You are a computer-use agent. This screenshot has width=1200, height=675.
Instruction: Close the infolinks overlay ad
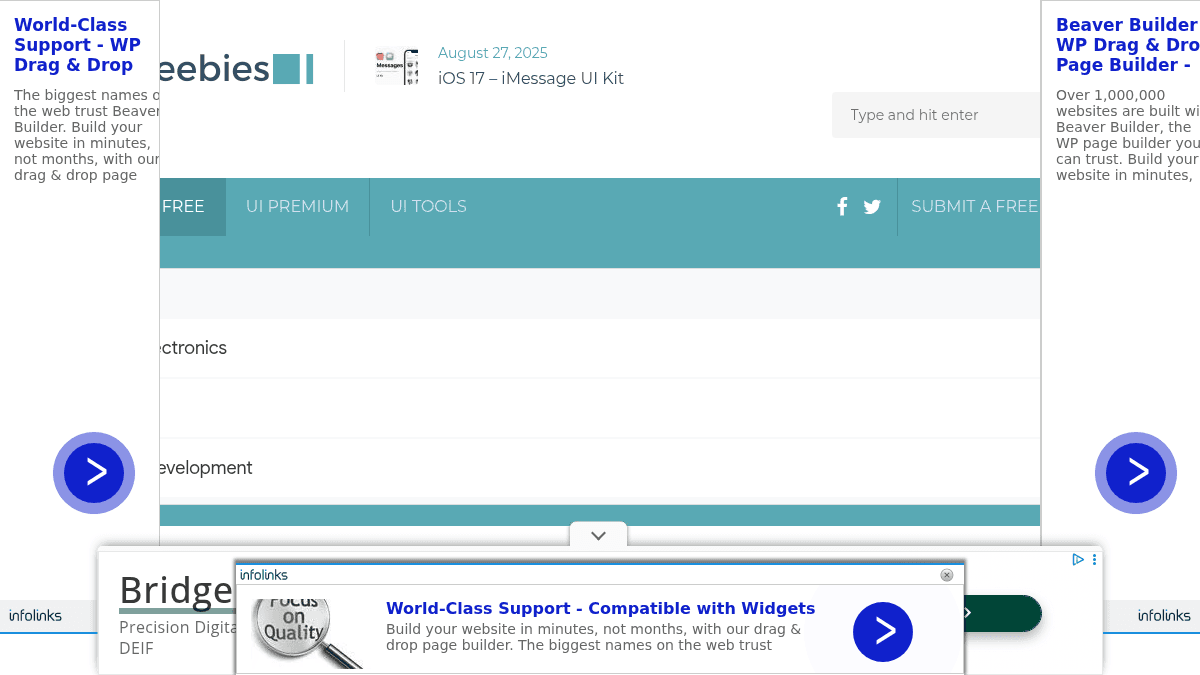click(x=947, y=575)
